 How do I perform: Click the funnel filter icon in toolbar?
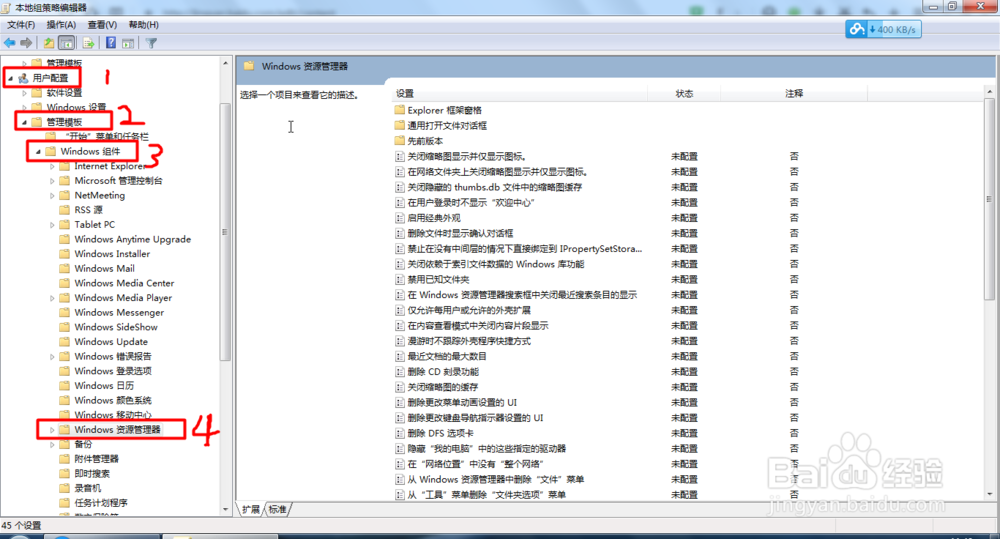click(x=151, y=43)
